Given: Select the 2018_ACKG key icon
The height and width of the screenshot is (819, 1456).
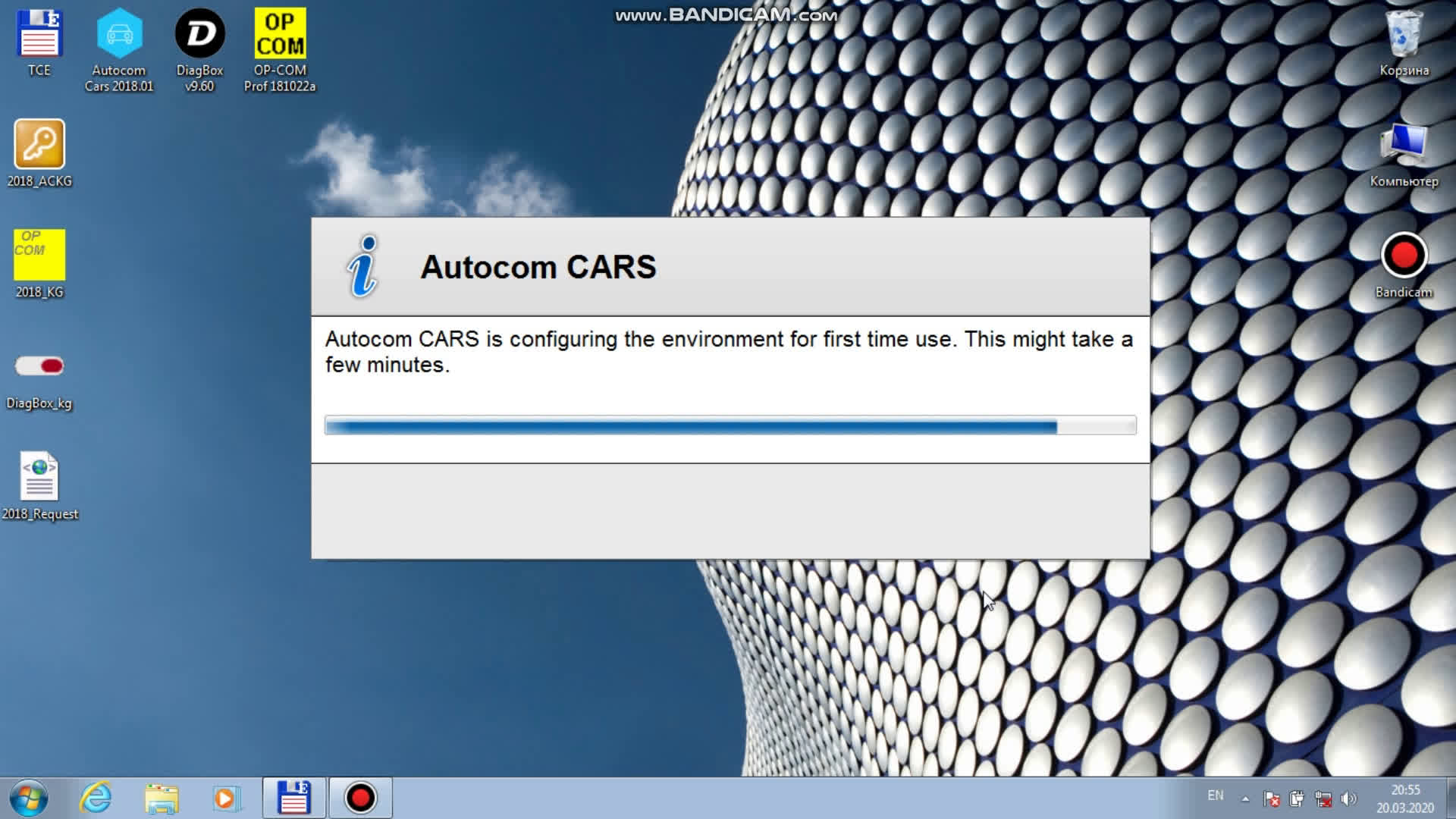Looking at the screenshot, I should (39, 153).
